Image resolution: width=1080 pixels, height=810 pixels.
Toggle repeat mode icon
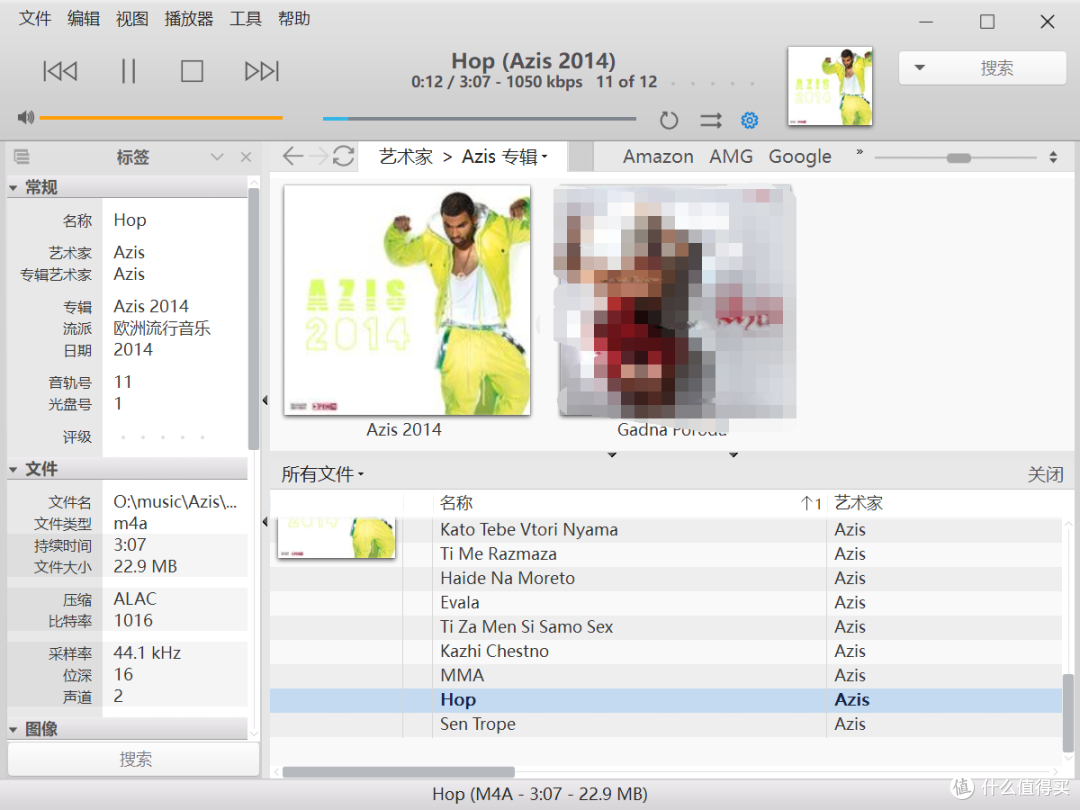669,121
